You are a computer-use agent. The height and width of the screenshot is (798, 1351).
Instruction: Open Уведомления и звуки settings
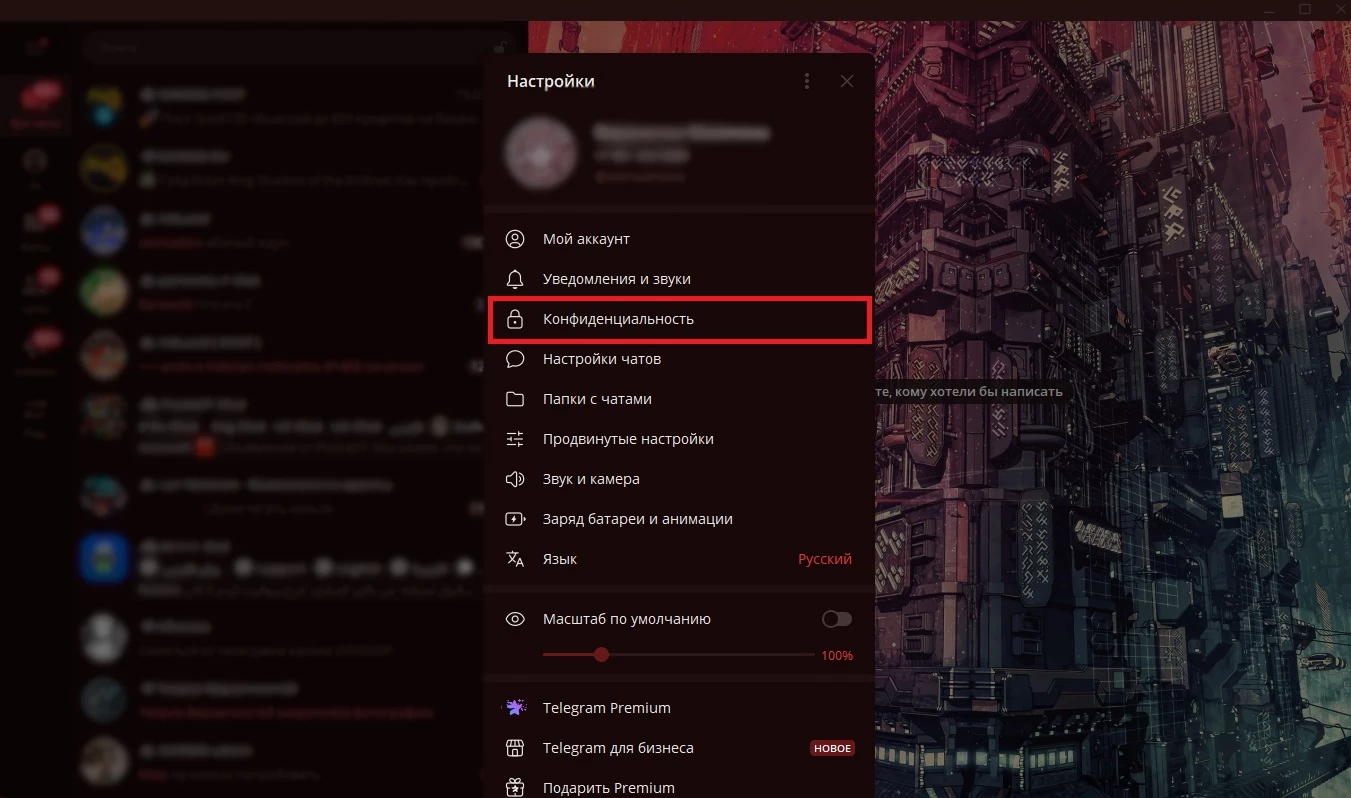tap(679, 279)
